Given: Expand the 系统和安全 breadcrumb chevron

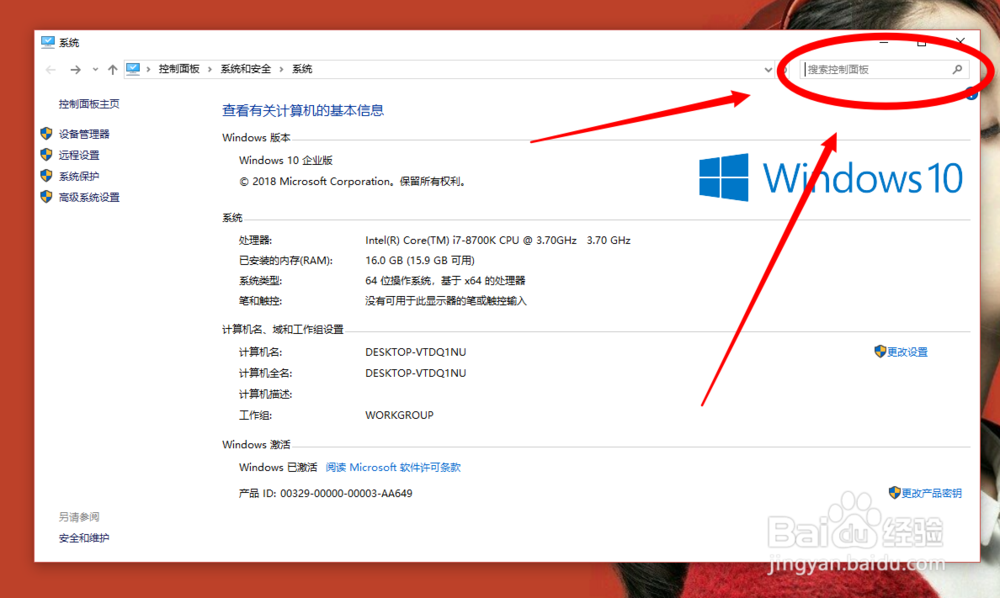Looking at the screenshot, I should [x=283, y=68].
